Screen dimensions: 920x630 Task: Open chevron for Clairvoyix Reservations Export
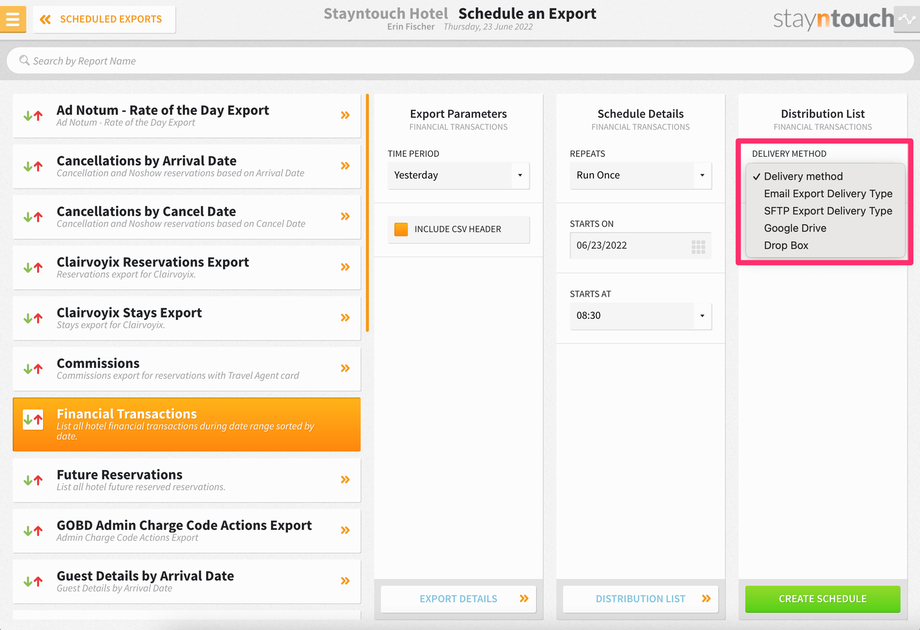345,267
